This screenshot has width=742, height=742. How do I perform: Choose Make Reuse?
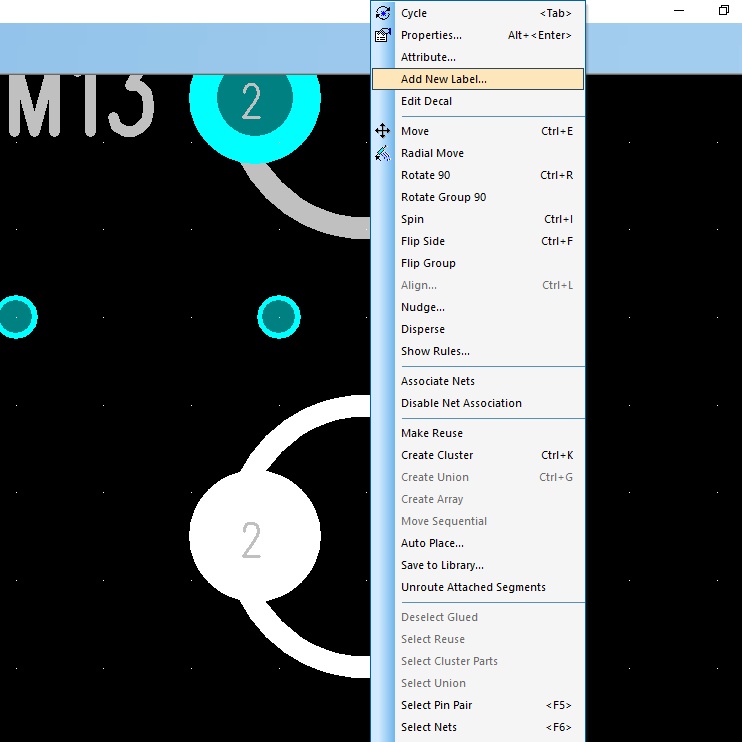(x=478, y=433)
